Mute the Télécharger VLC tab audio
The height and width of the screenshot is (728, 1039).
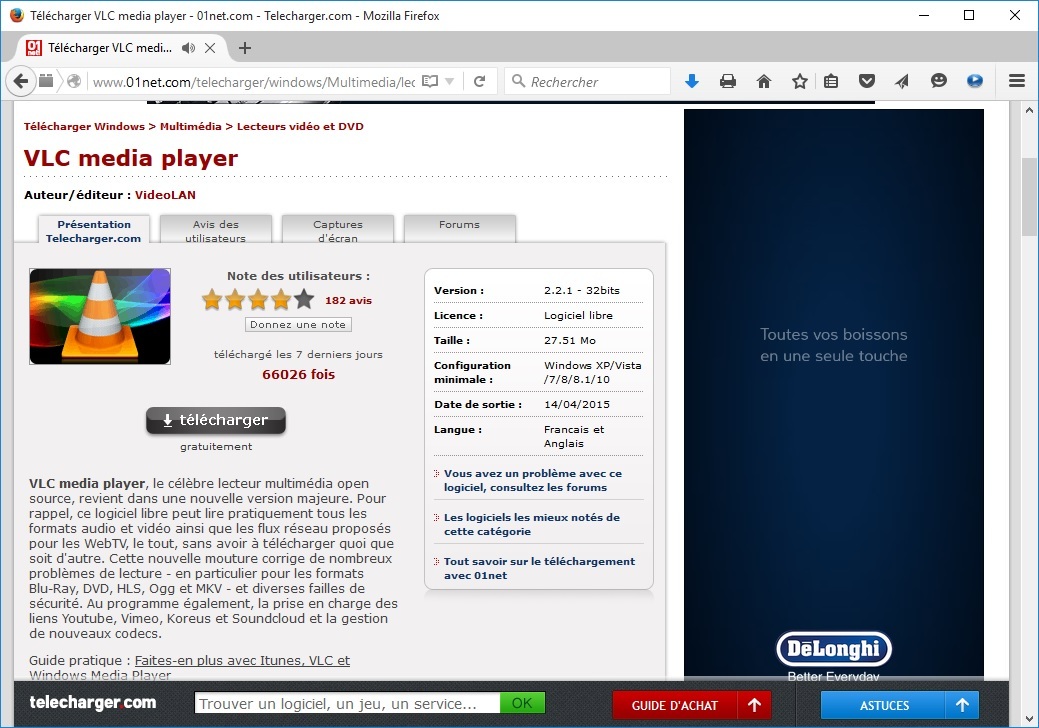coord(189,48)
